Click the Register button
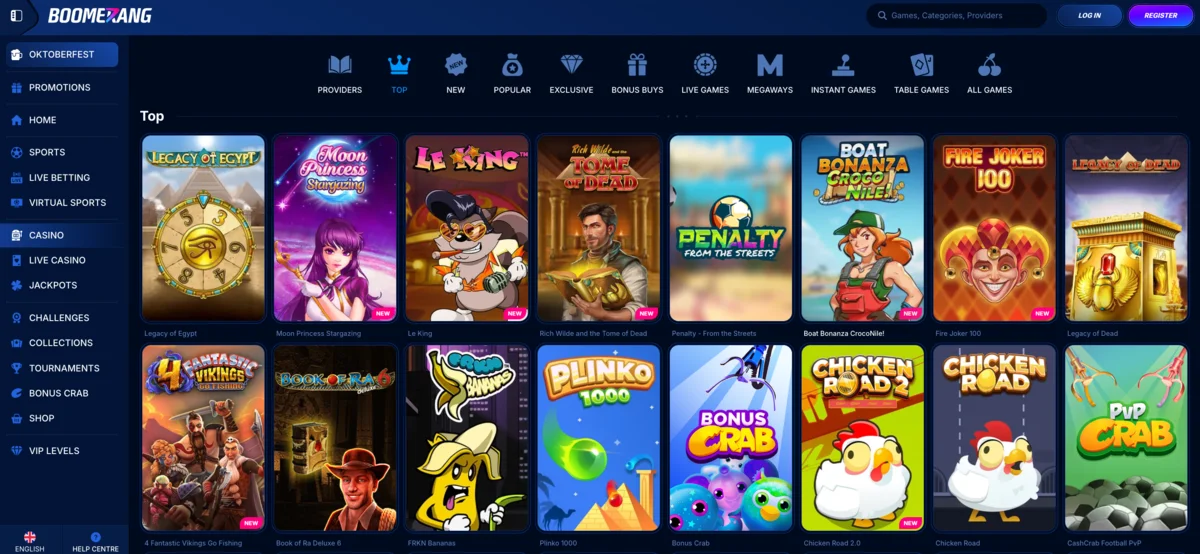The height and width of the screenshot is (554, 1200). [1160, 15]
